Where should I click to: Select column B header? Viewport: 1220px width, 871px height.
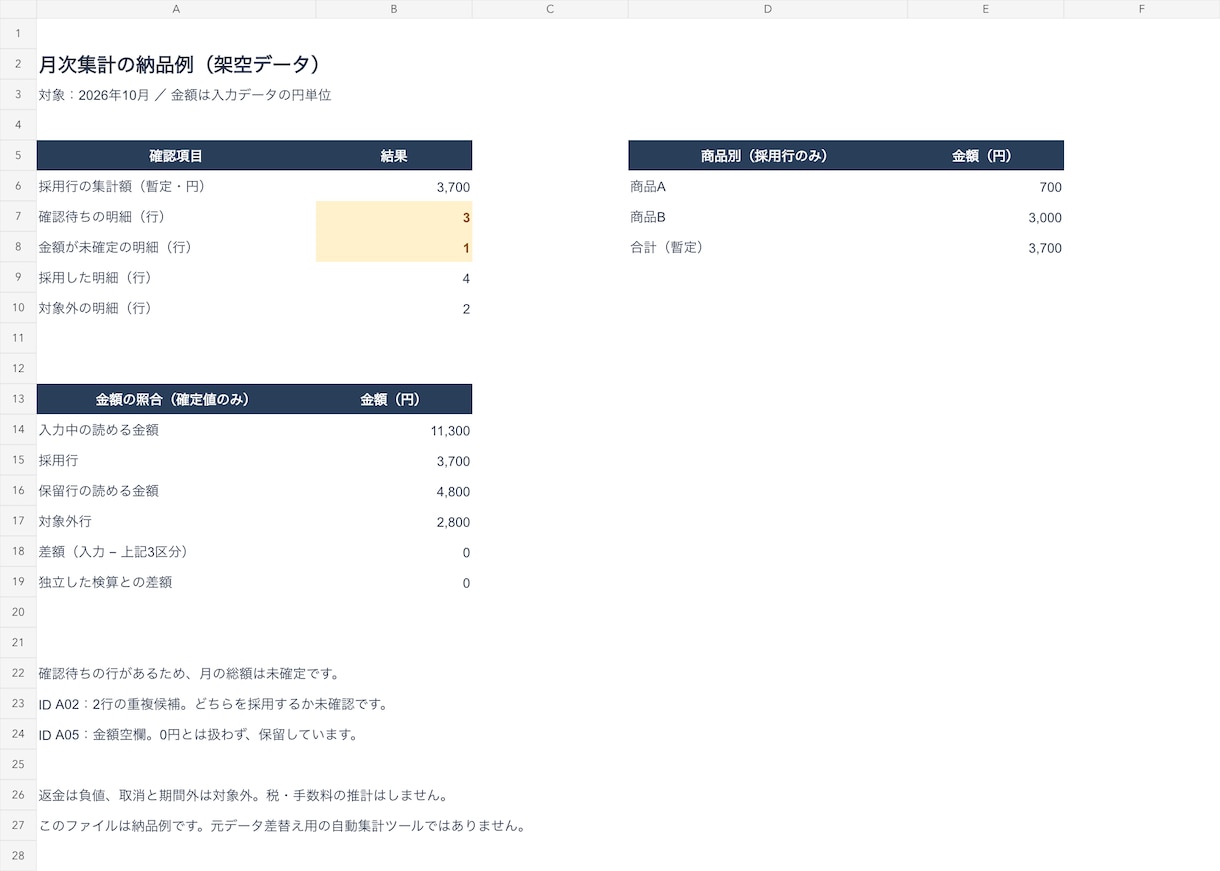pyautogui.click(x=394, y=9)
